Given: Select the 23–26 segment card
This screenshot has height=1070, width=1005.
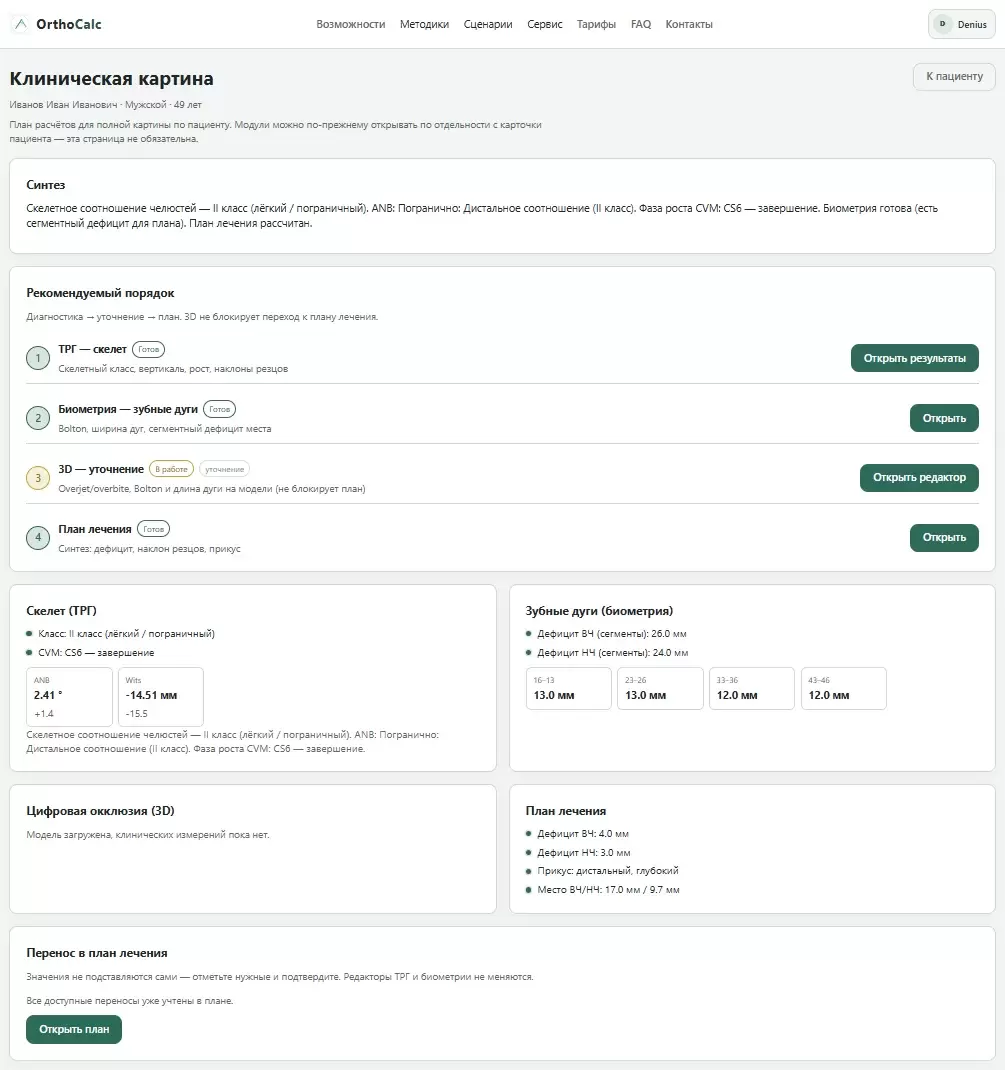Looking at the screenshot, I should (x=660, y=689).
